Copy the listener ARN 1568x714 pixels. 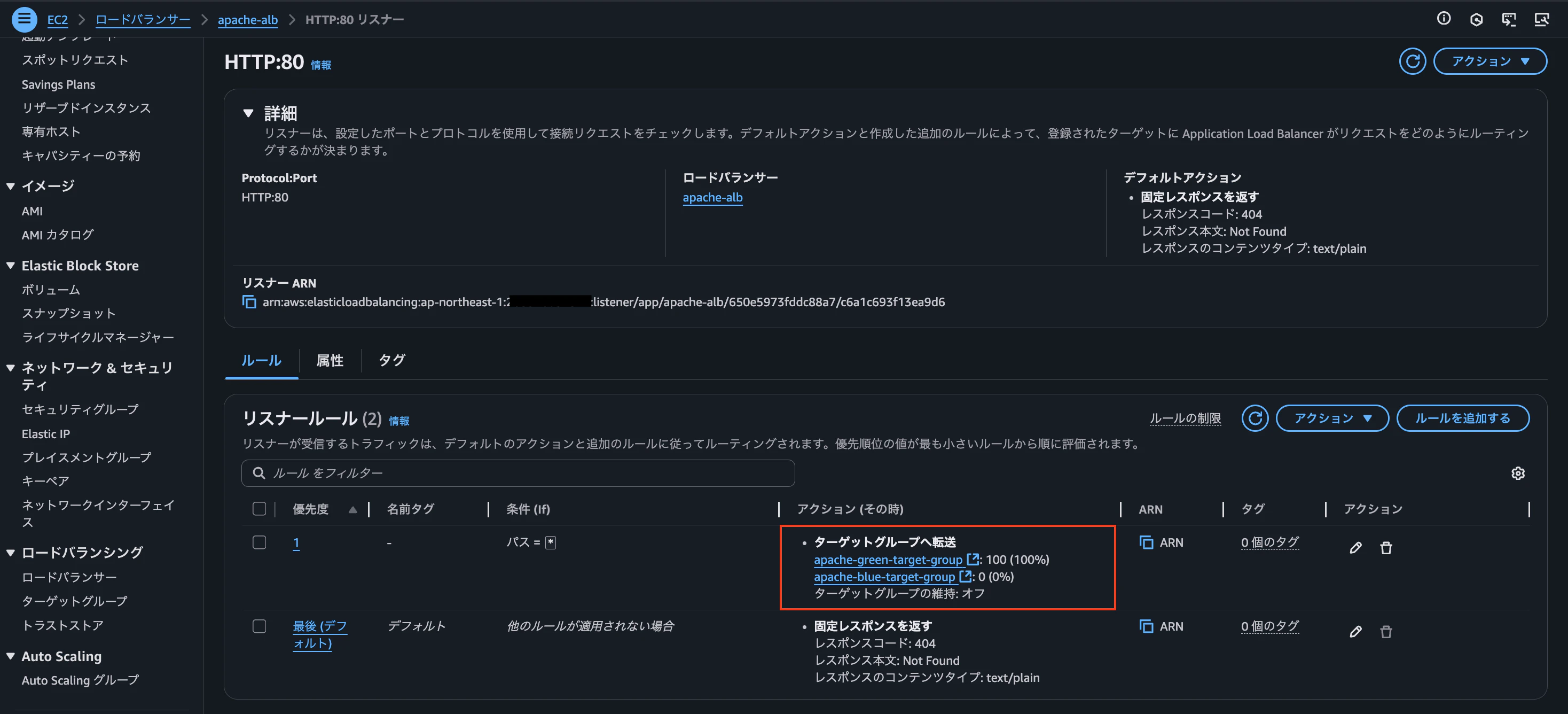tap(249, 302)
